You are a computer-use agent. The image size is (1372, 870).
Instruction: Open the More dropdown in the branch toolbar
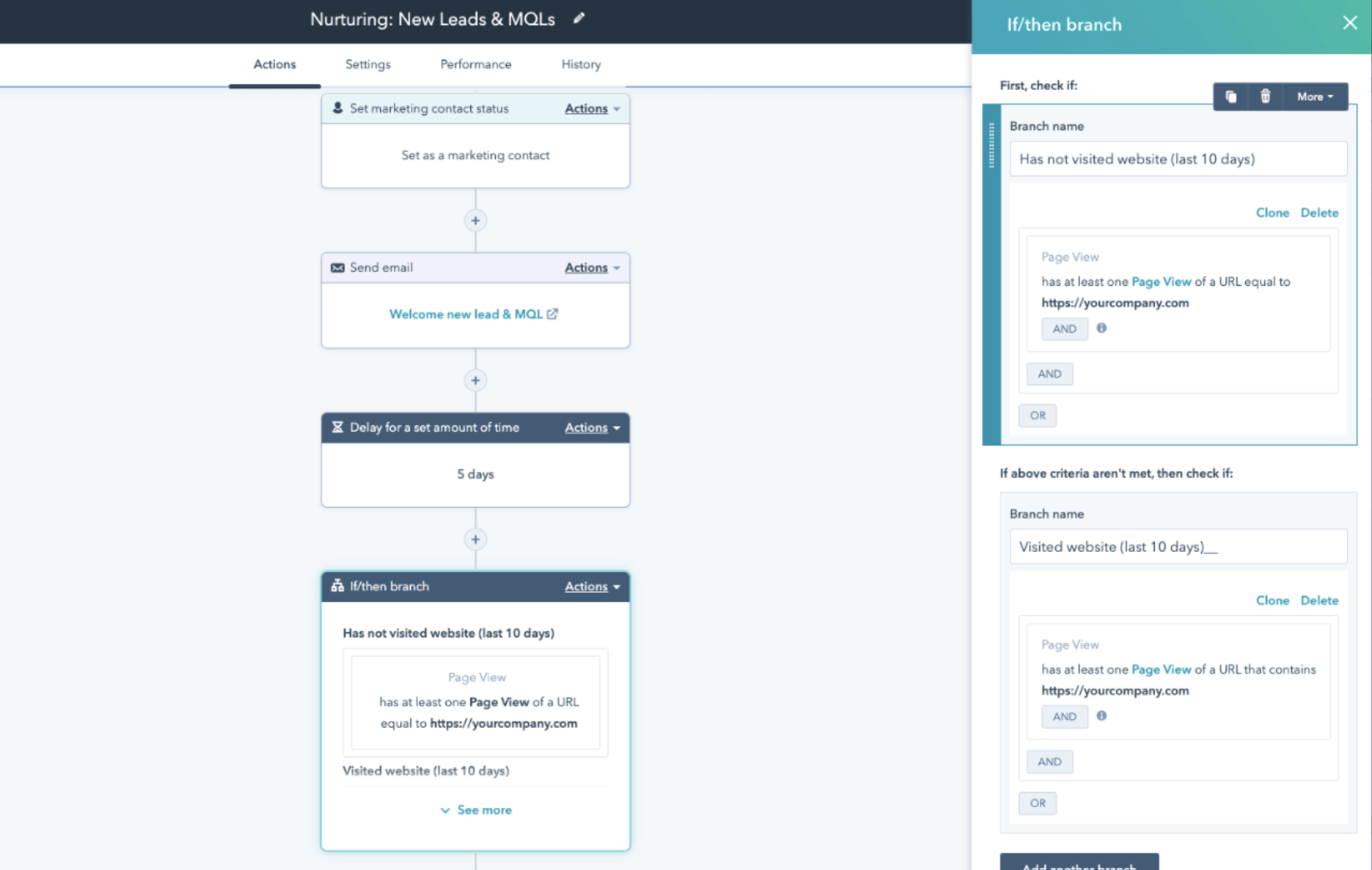pyautogui.click(x=1314, y=96)
